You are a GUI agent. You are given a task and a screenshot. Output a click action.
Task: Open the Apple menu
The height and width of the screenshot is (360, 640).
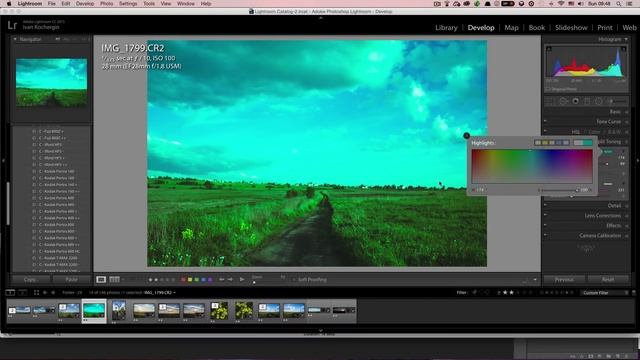click(9, 4)
